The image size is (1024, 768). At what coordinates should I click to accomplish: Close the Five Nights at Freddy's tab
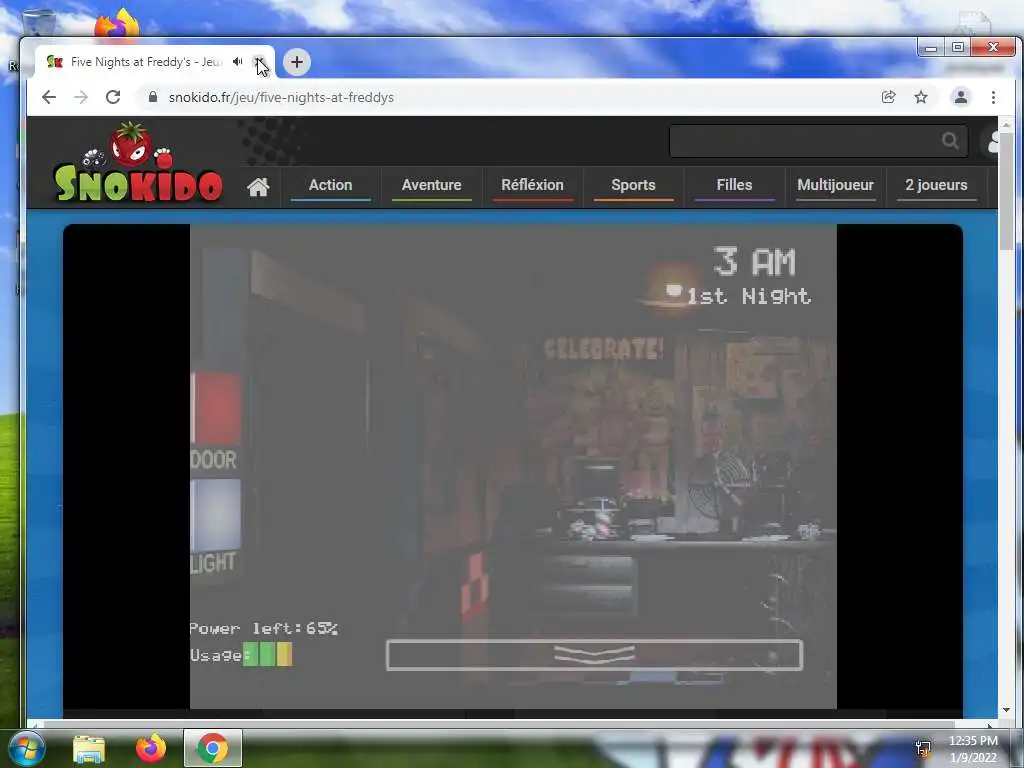259,61
